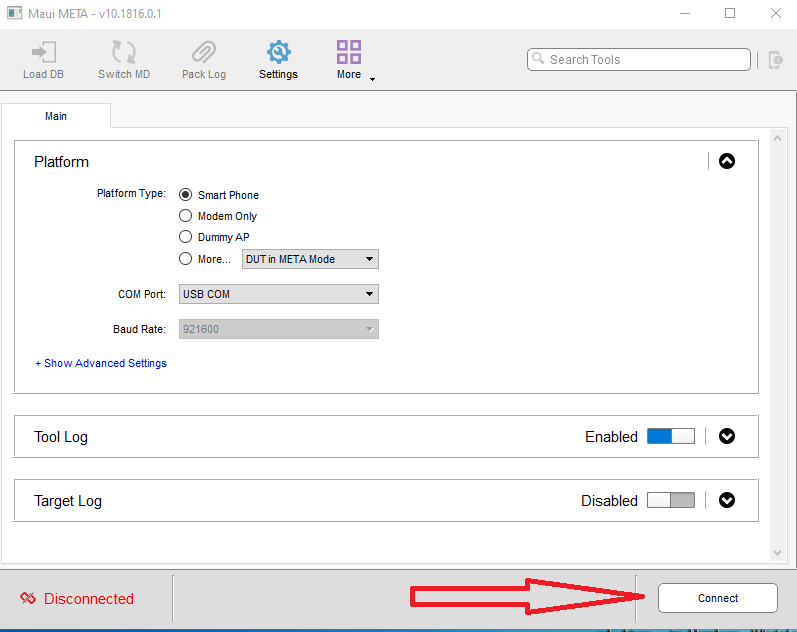797x632 pixels.
Task: Open the Baud Rate 921600 dropdown
Action: click(279, 329)
